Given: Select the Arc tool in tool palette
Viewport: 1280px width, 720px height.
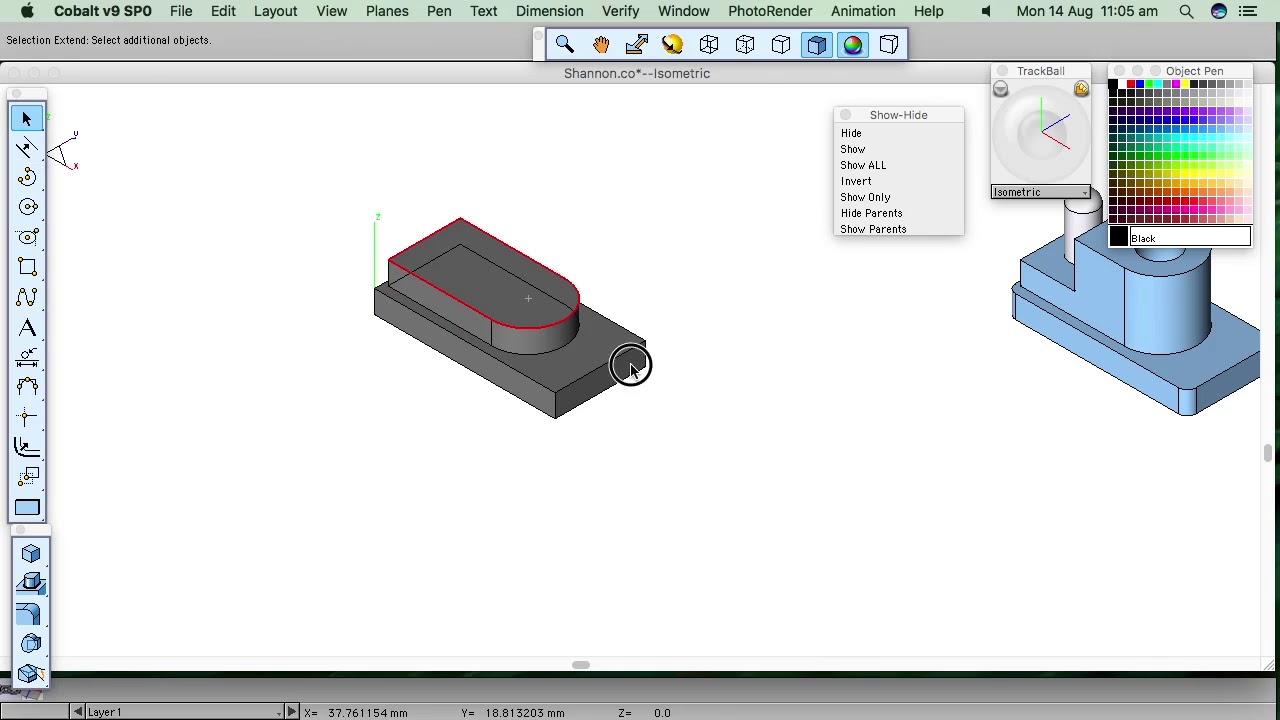Looking at the screenshot, I should [x=27, y=178].
